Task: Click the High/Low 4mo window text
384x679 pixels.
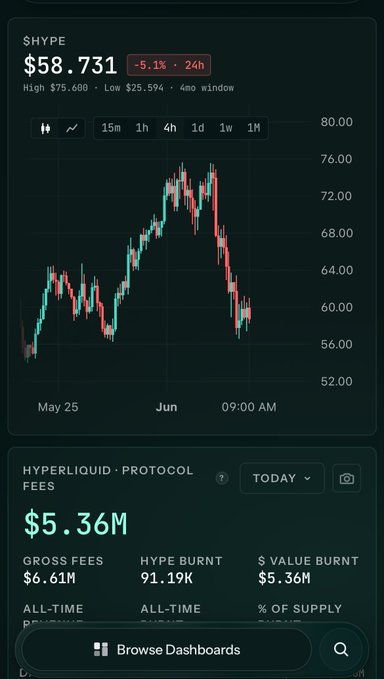Action: pos(129,88)
